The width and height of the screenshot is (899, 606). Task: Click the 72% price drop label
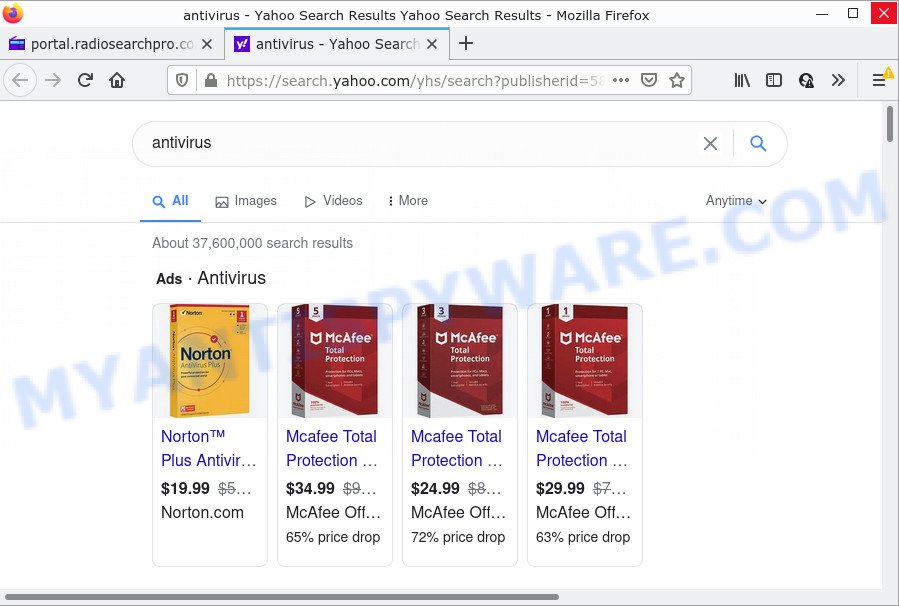pos(458,537)
